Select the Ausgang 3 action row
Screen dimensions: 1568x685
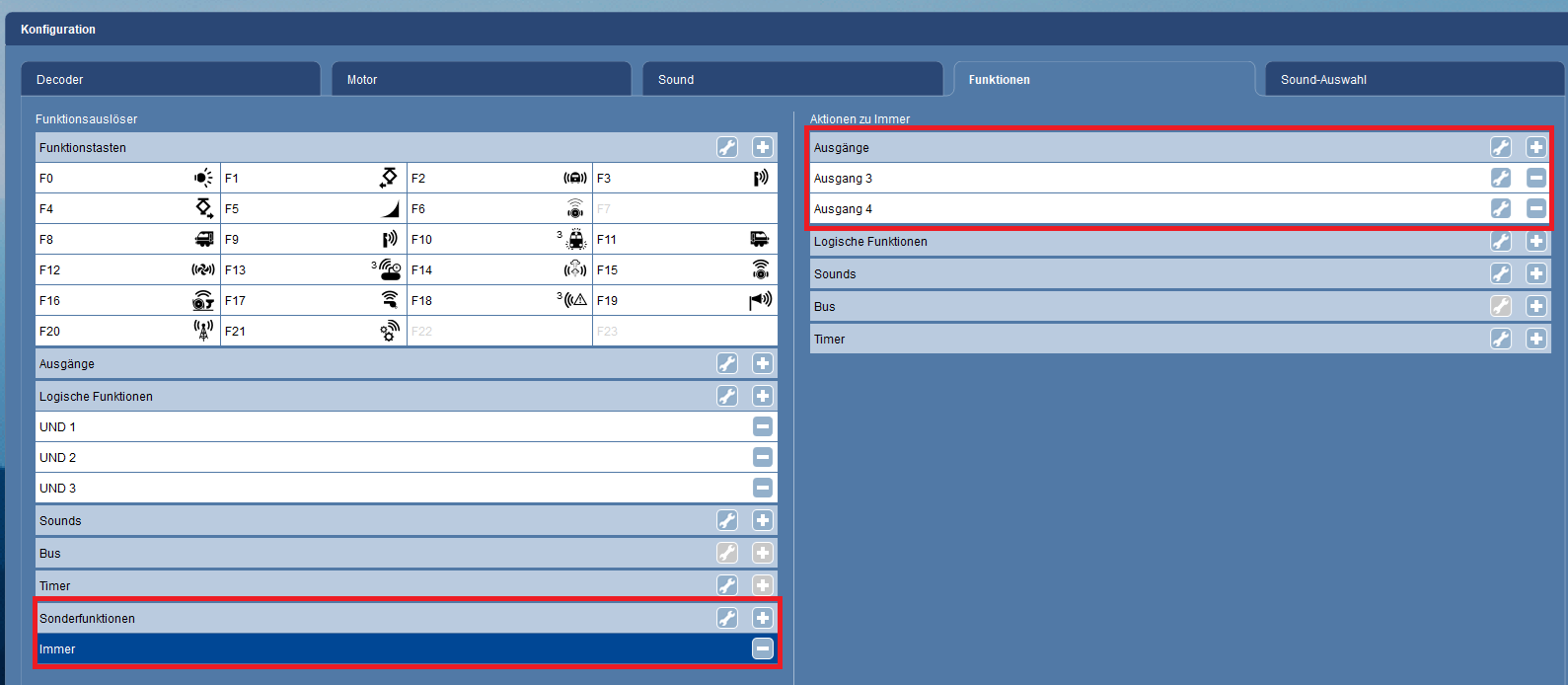[1145, 179]
